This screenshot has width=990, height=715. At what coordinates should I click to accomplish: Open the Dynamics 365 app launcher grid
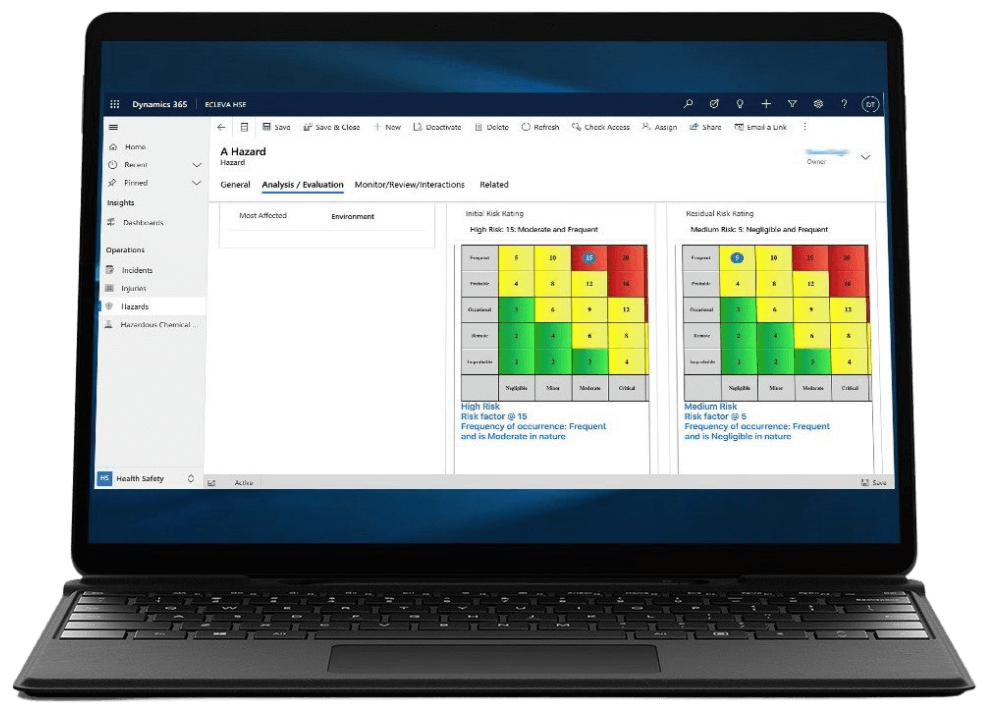click(114, 104)
